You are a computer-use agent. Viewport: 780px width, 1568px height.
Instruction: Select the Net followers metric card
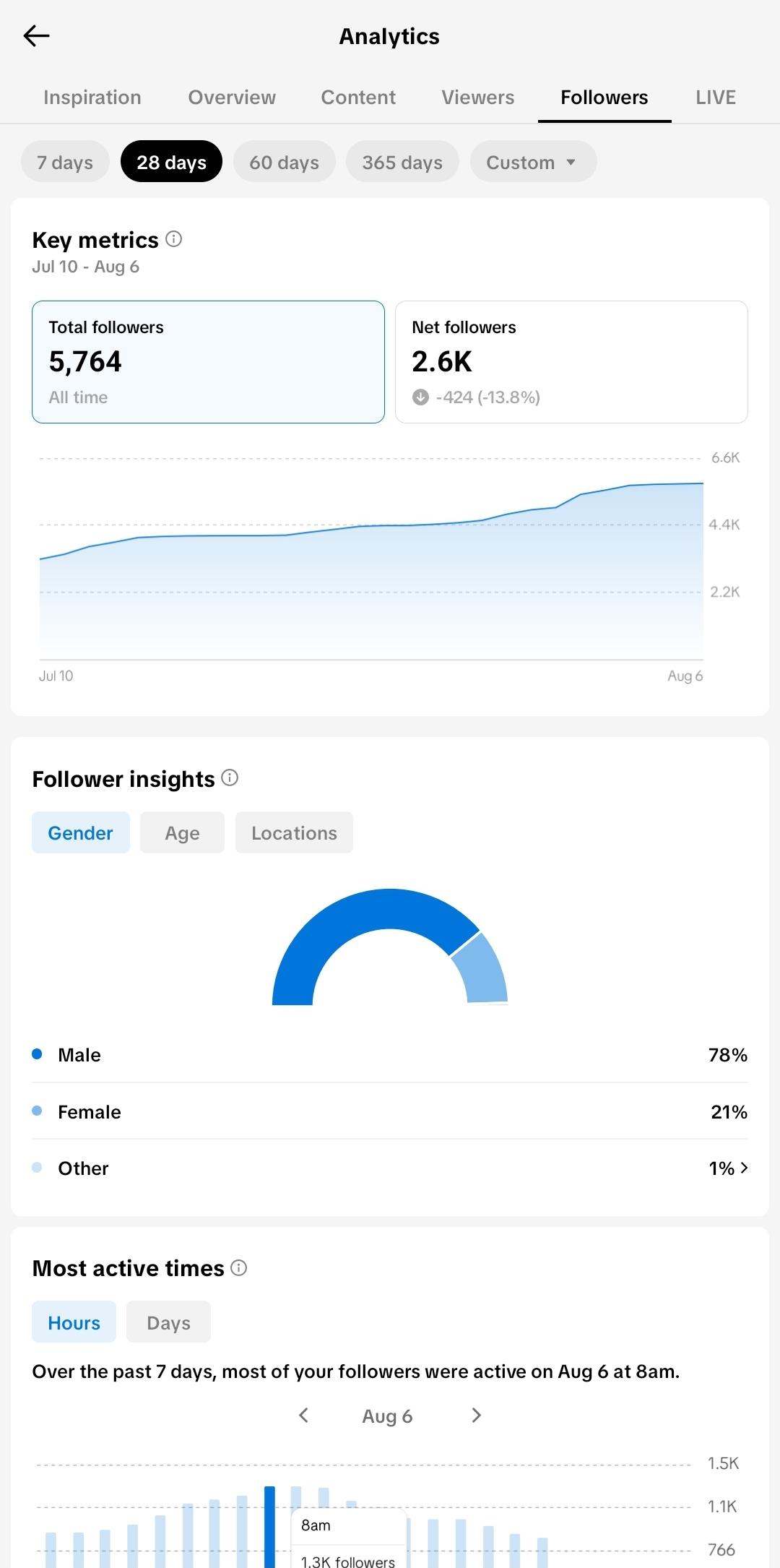(x=571, y=362)
